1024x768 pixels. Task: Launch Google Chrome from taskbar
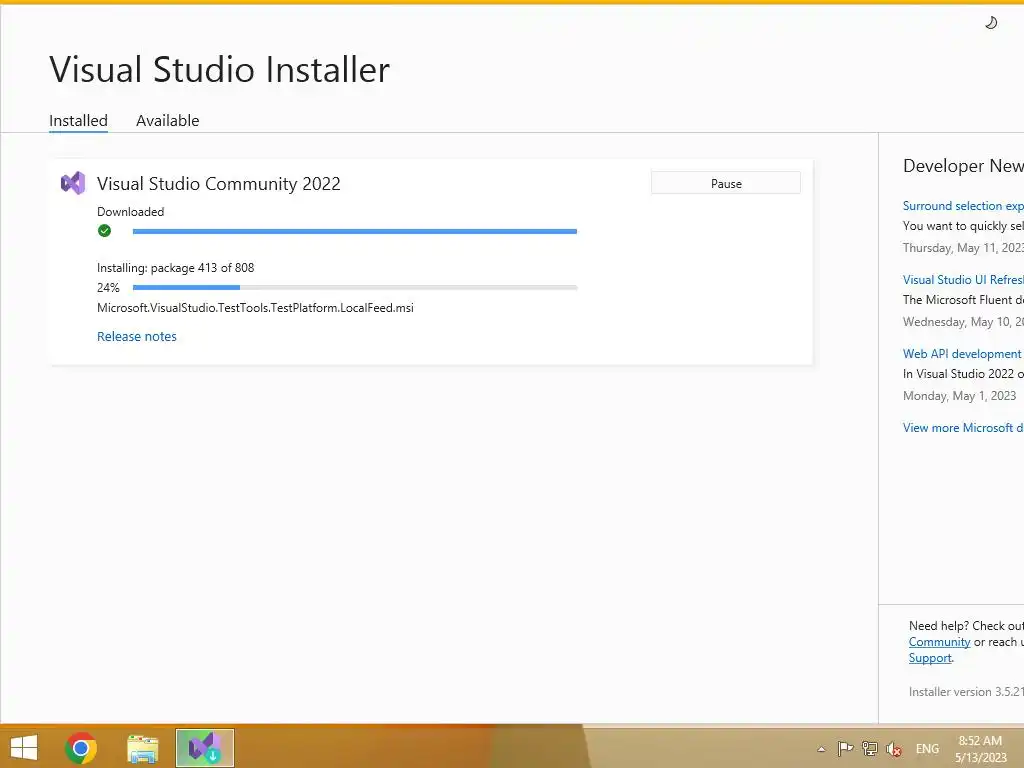tap(81, 748)
